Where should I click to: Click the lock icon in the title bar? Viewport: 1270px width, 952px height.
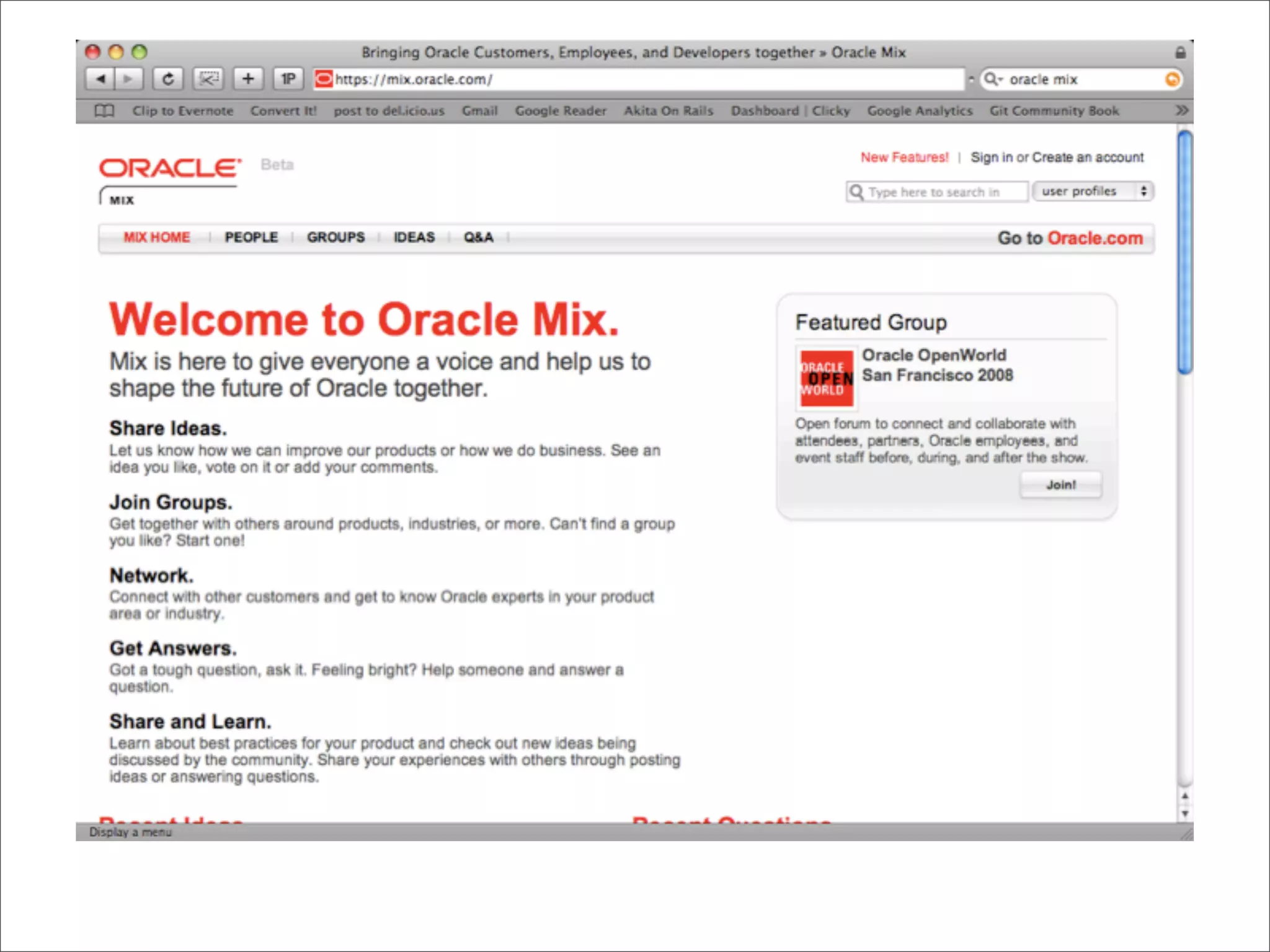click(x=1180, y=53)
